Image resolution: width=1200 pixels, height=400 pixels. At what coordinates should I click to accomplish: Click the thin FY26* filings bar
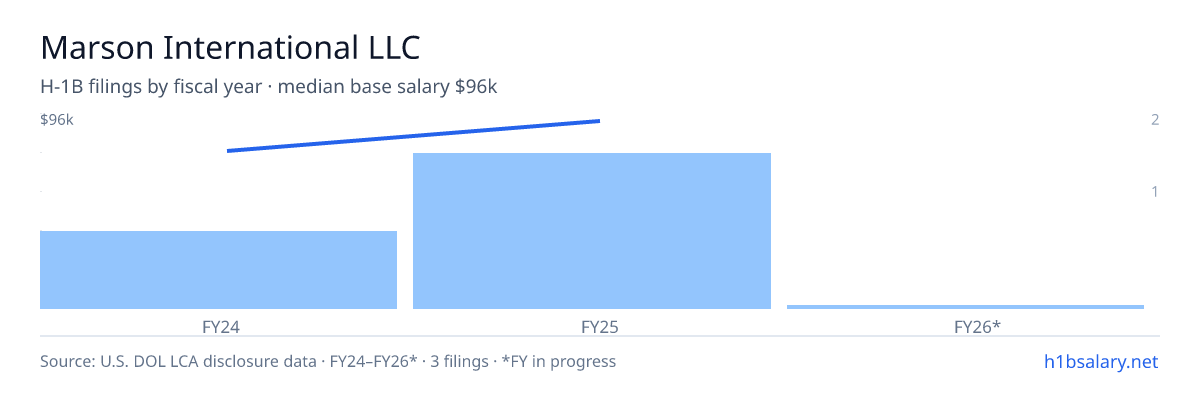pos(965,307)
